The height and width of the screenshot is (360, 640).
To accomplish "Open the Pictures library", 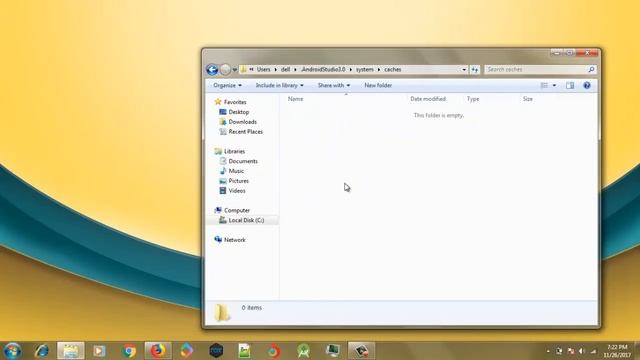I will [x=238, y=180].
